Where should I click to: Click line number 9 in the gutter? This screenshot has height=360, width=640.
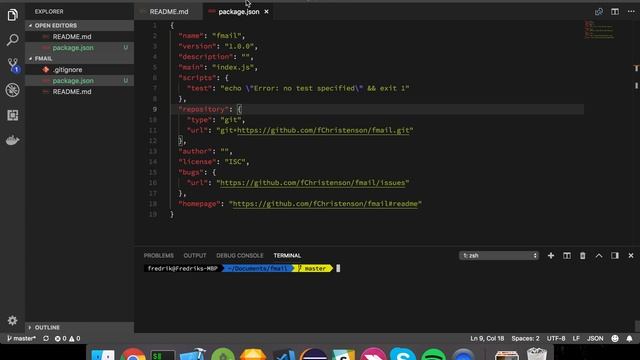(x=154, y=109)
